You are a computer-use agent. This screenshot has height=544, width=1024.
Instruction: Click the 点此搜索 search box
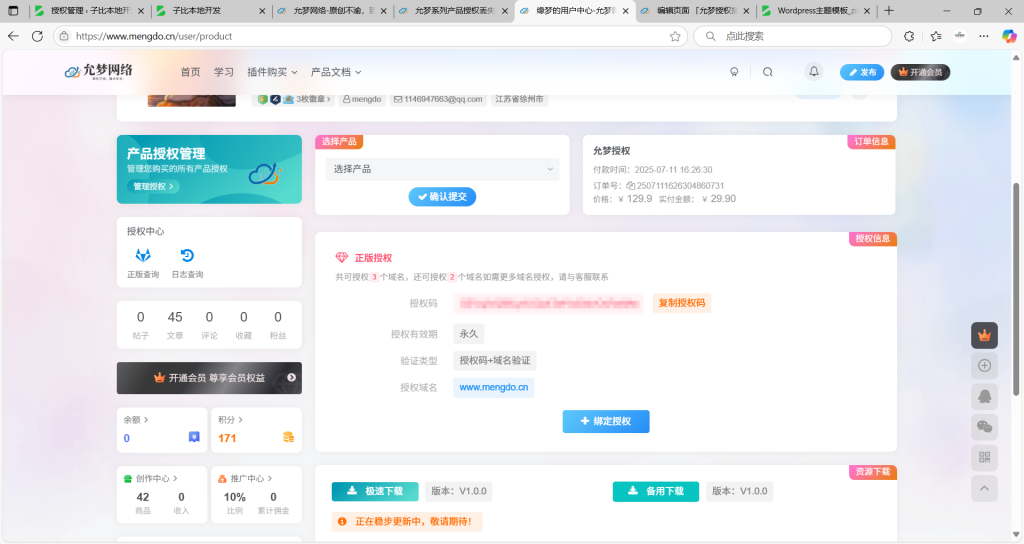[792, 37]
